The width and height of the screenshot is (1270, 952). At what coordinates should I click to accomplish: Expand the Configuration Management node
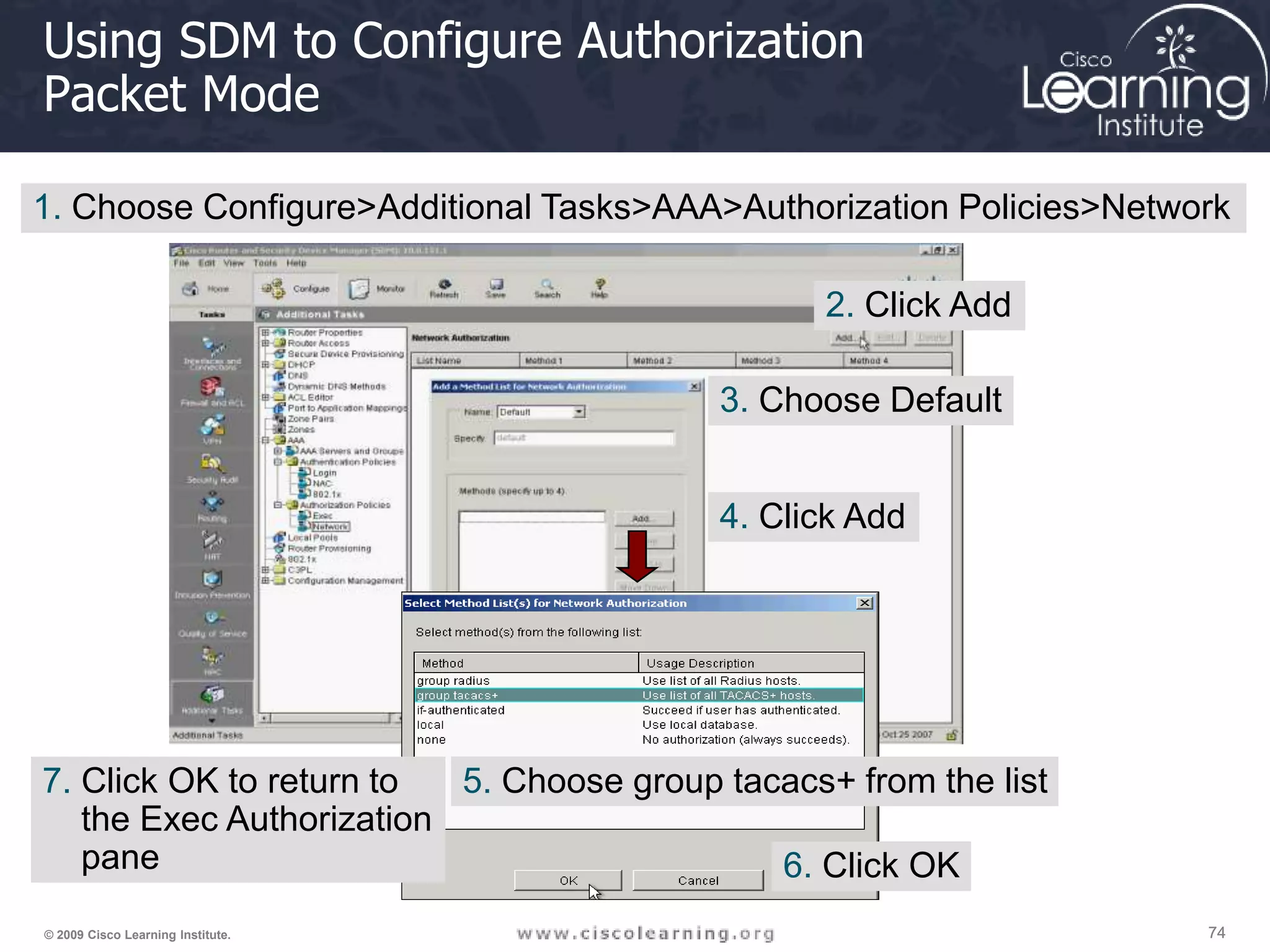(x=265, y=580)
